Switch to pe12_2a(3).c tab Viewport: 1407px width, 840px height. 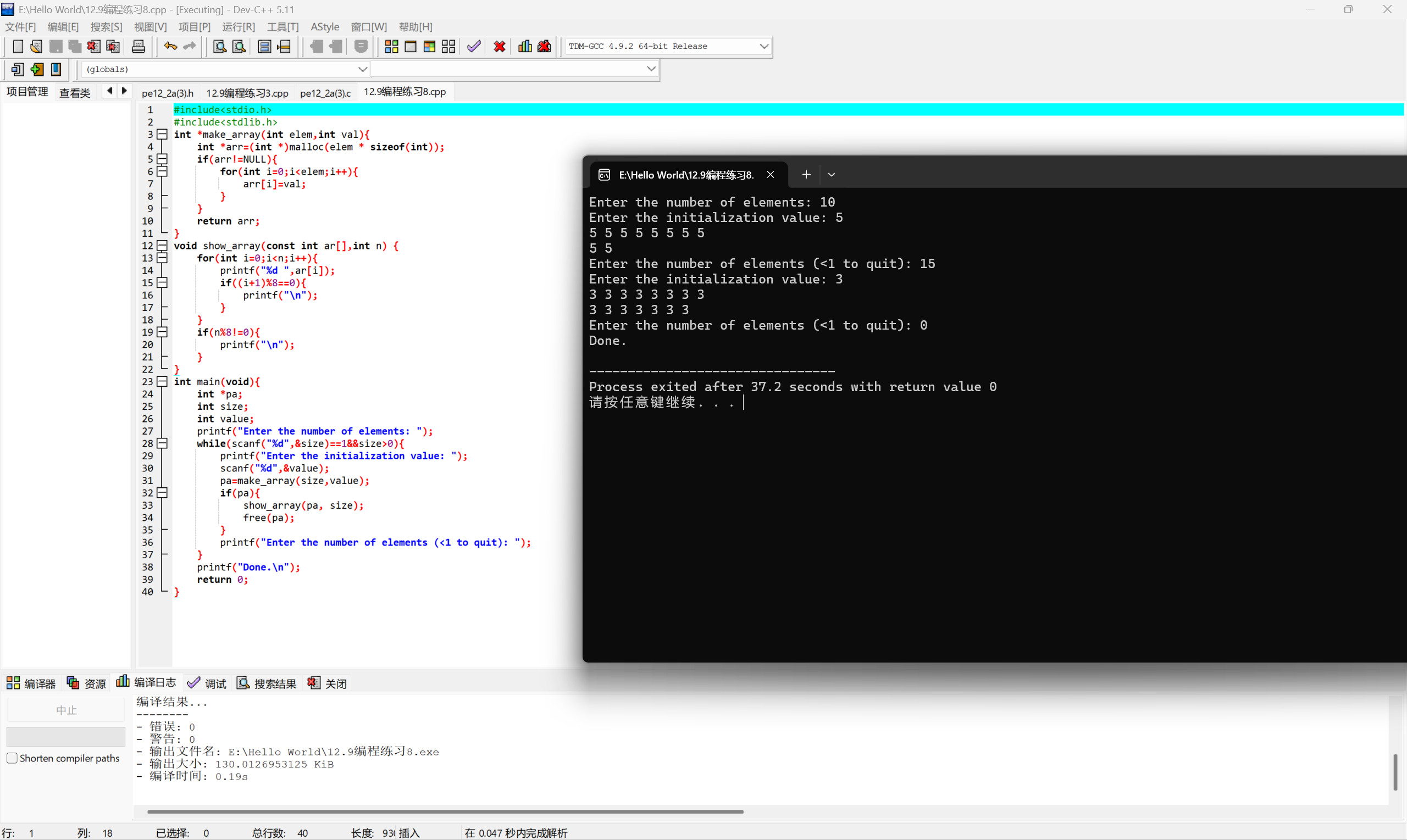pos(325,93)
